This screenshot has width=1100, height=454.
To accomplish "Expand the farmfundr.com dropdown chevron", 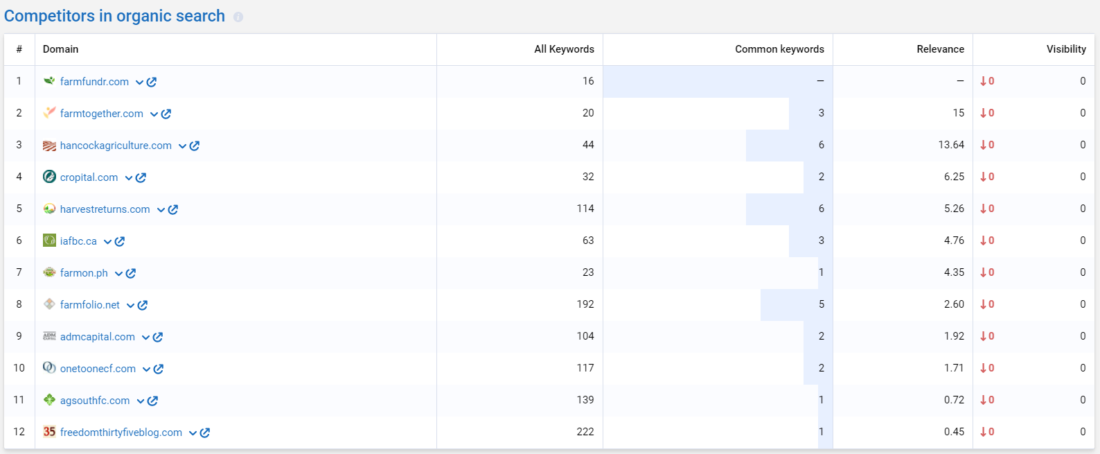I will 140,82.
